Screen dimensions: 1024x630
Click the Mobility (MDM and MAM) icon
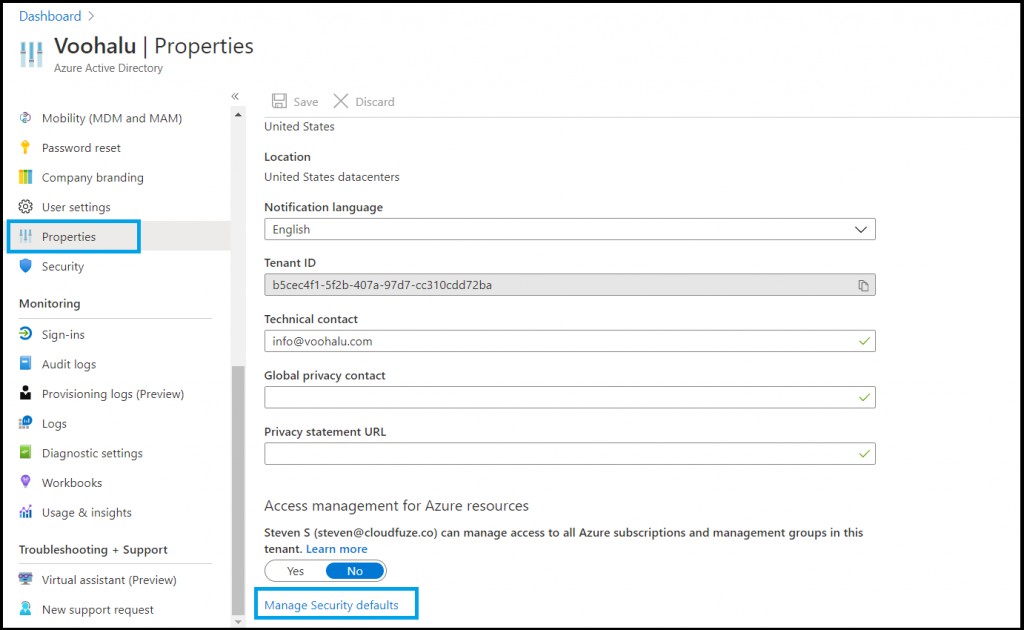pyautogui.click(x=25, y=118)
